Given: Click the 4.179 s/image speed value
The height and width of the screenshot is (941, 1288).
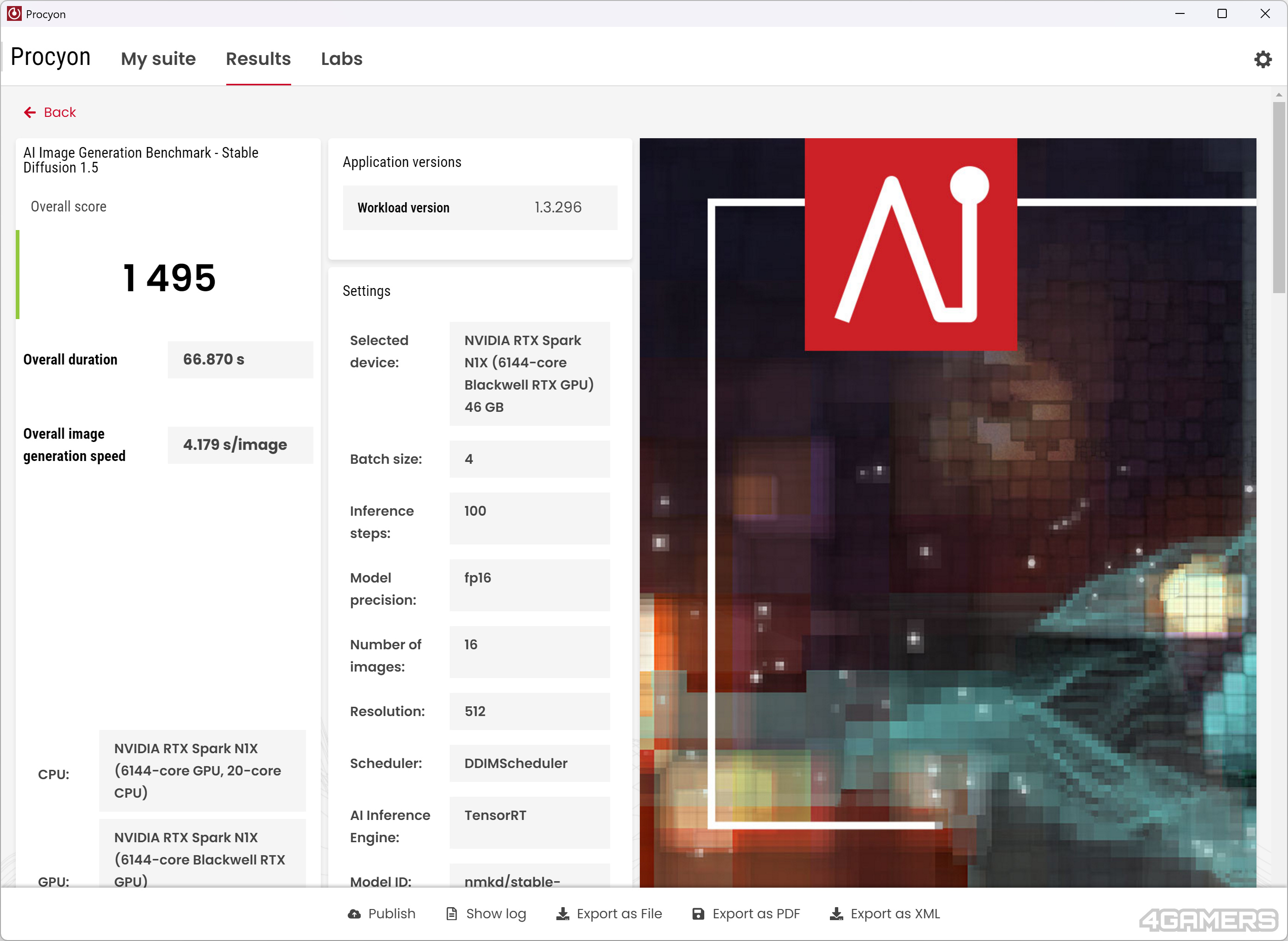Looking at the screenshot, I should coord(240,445).
